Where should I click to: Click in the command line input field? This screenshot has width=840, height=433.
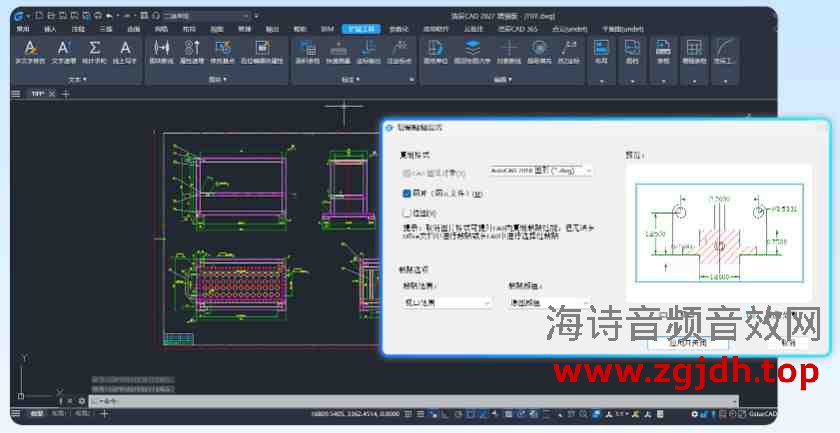click(412, 401)
